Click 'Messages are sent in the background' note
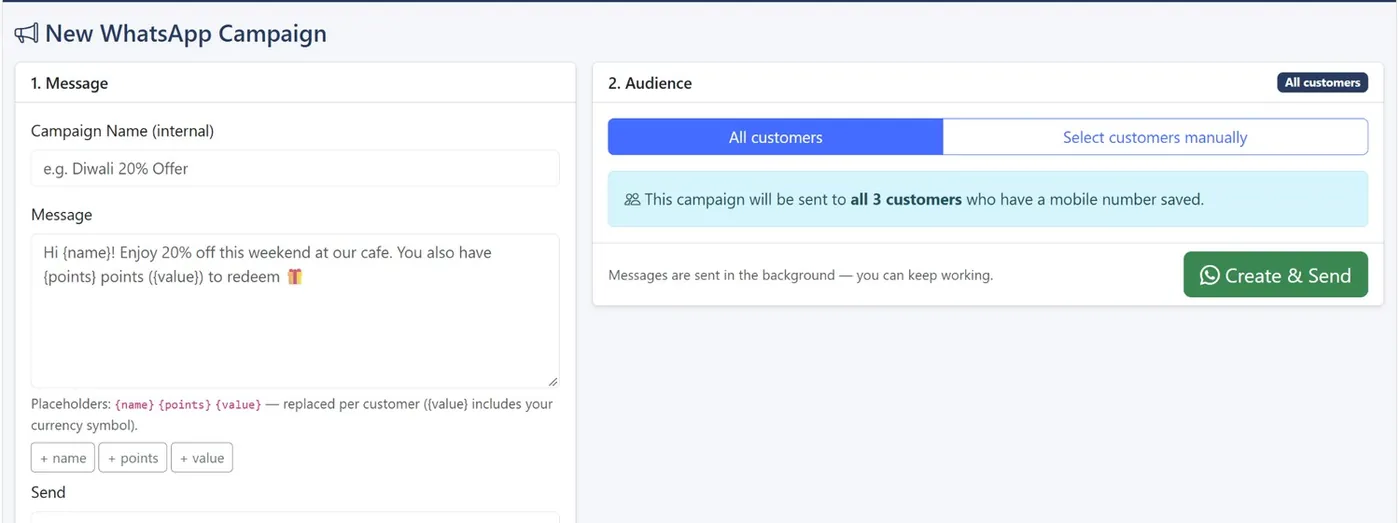 click(800, 275)
